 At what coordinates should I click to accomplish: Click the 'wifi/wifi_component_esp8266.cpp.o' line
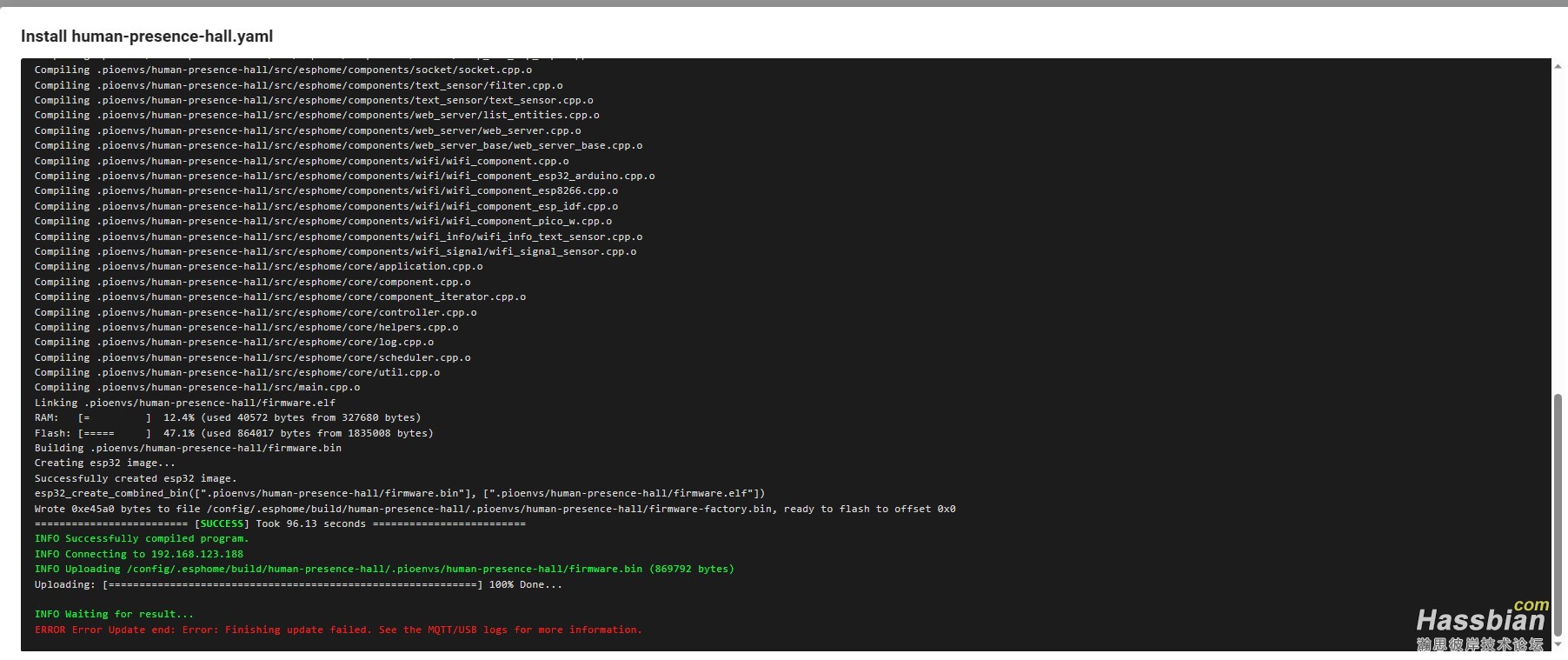click(327, 190)
